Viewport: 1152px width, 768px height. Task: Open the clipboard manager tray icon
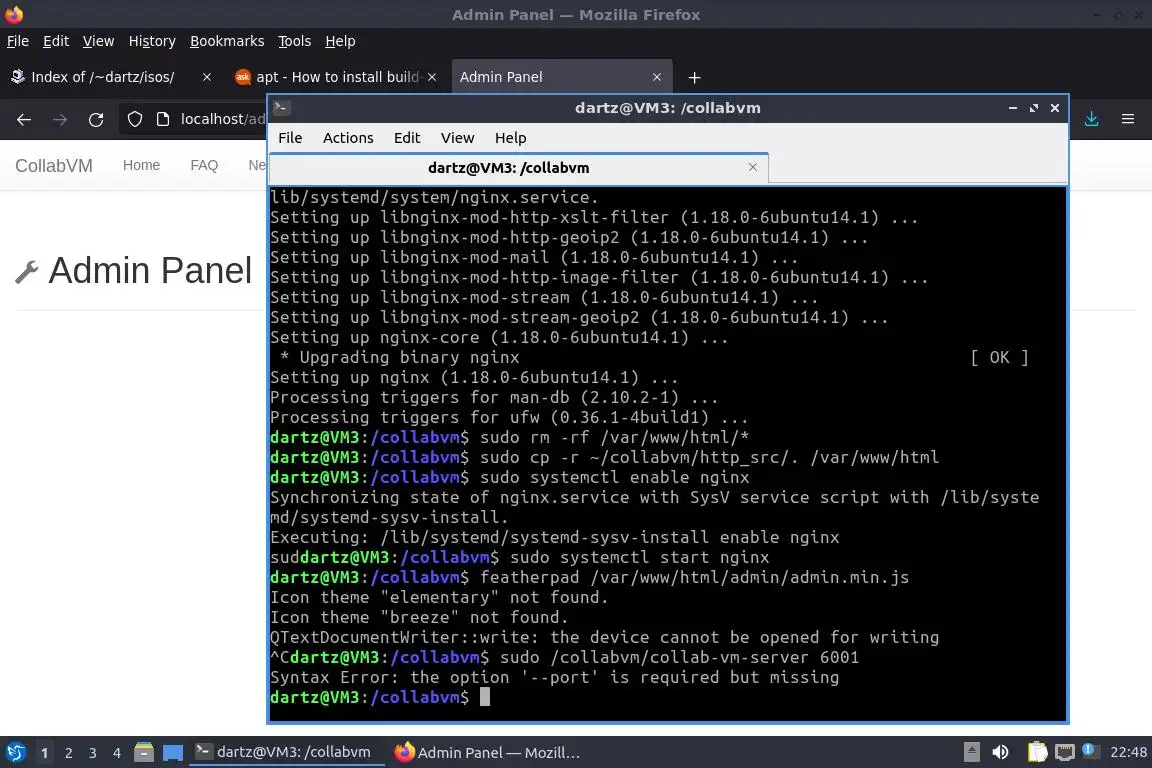pos(1037,752)
